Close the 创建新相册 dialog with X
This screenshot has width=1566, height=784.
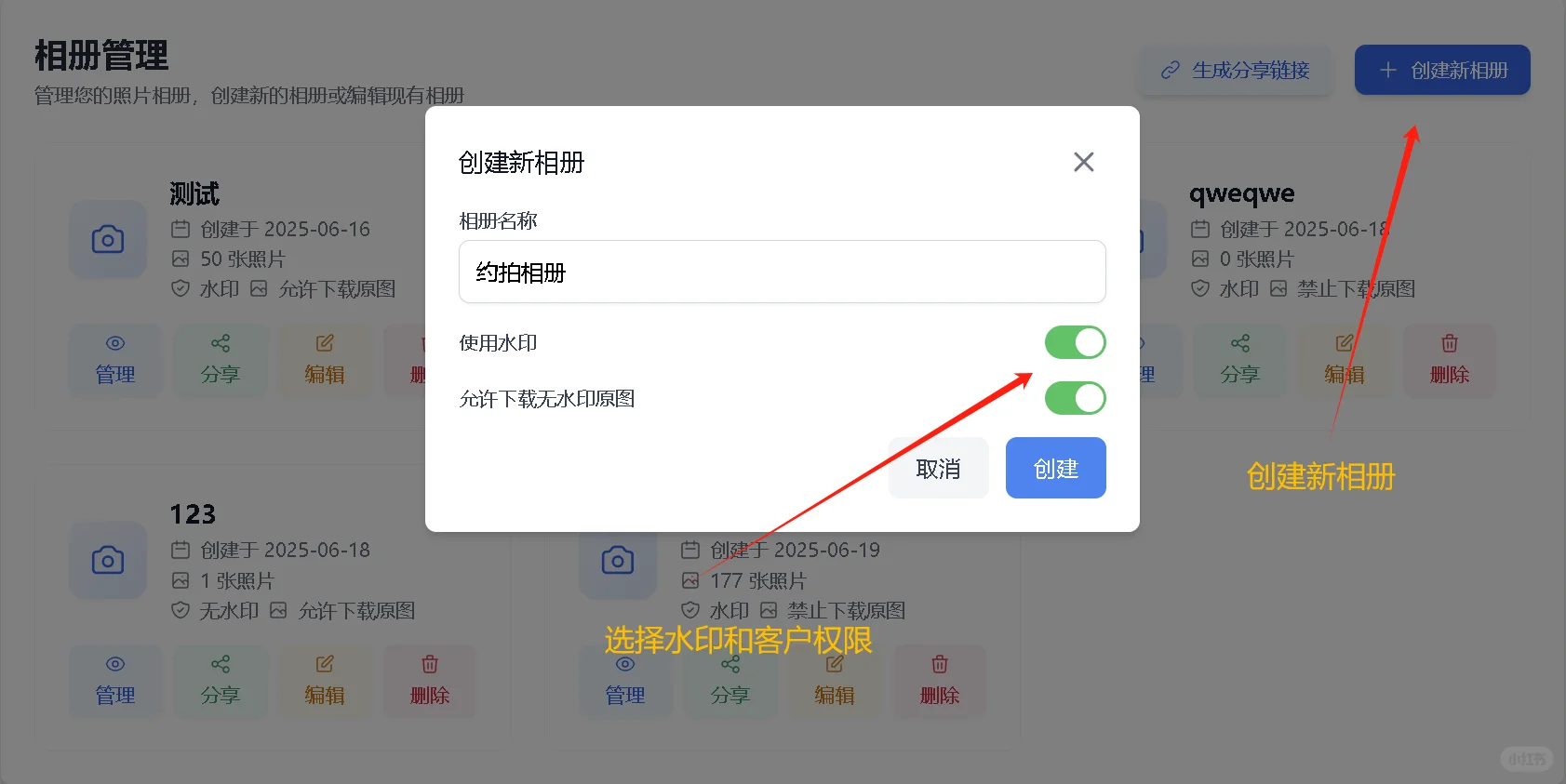(1083, 162)
